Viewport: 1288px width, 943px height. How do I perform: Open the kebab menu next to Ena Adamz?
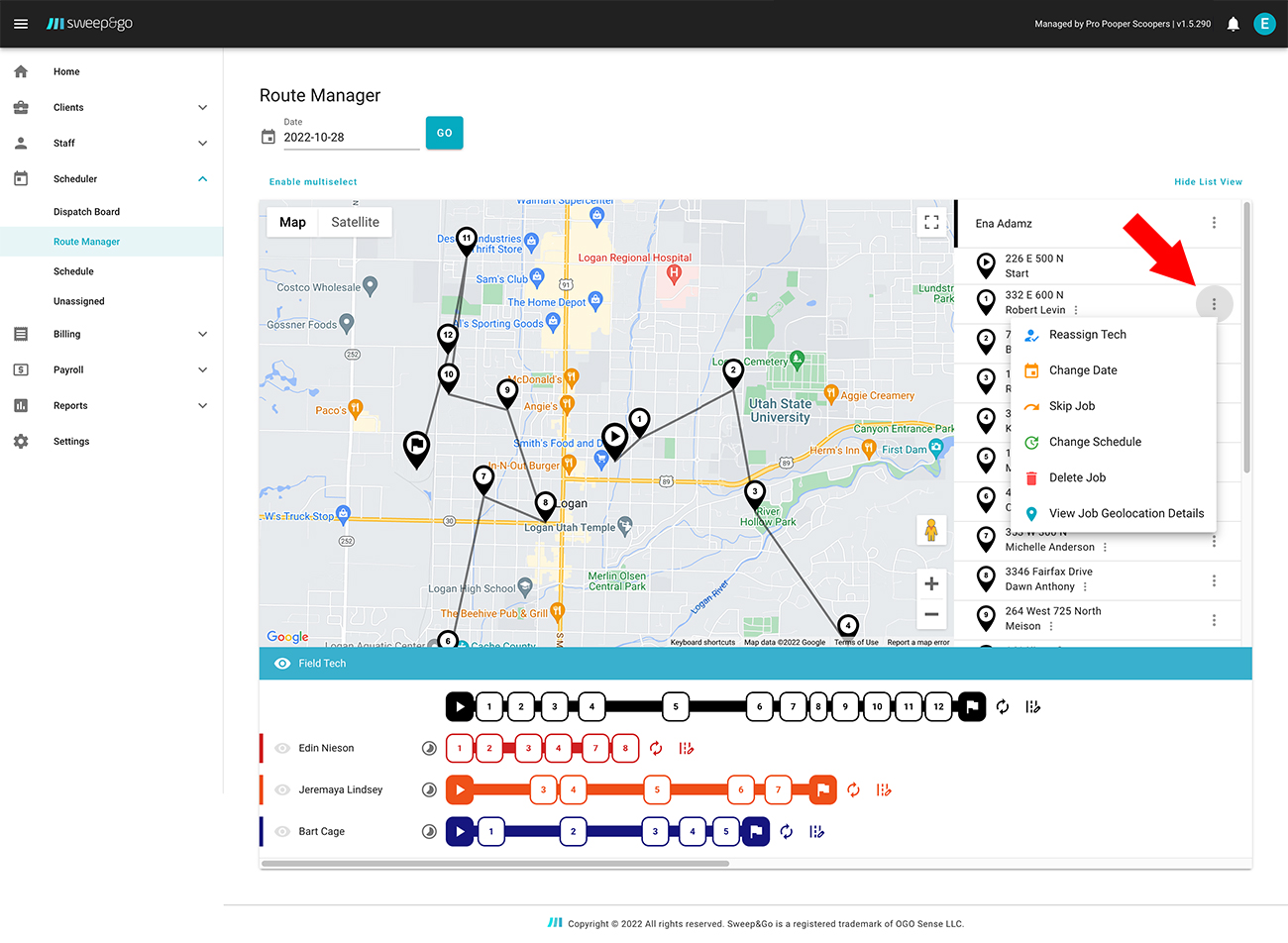tap(1214, 223)
